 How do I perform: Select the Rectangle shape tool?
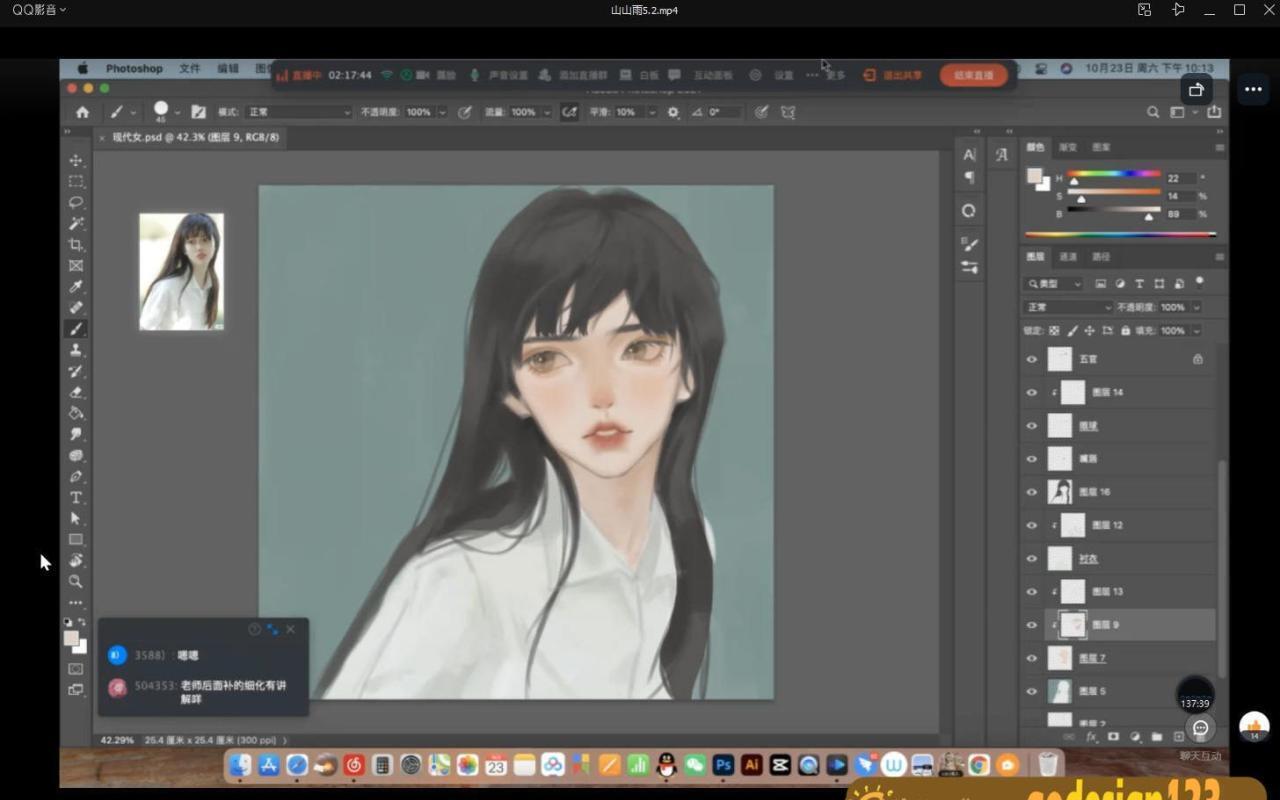coord(76,539)
